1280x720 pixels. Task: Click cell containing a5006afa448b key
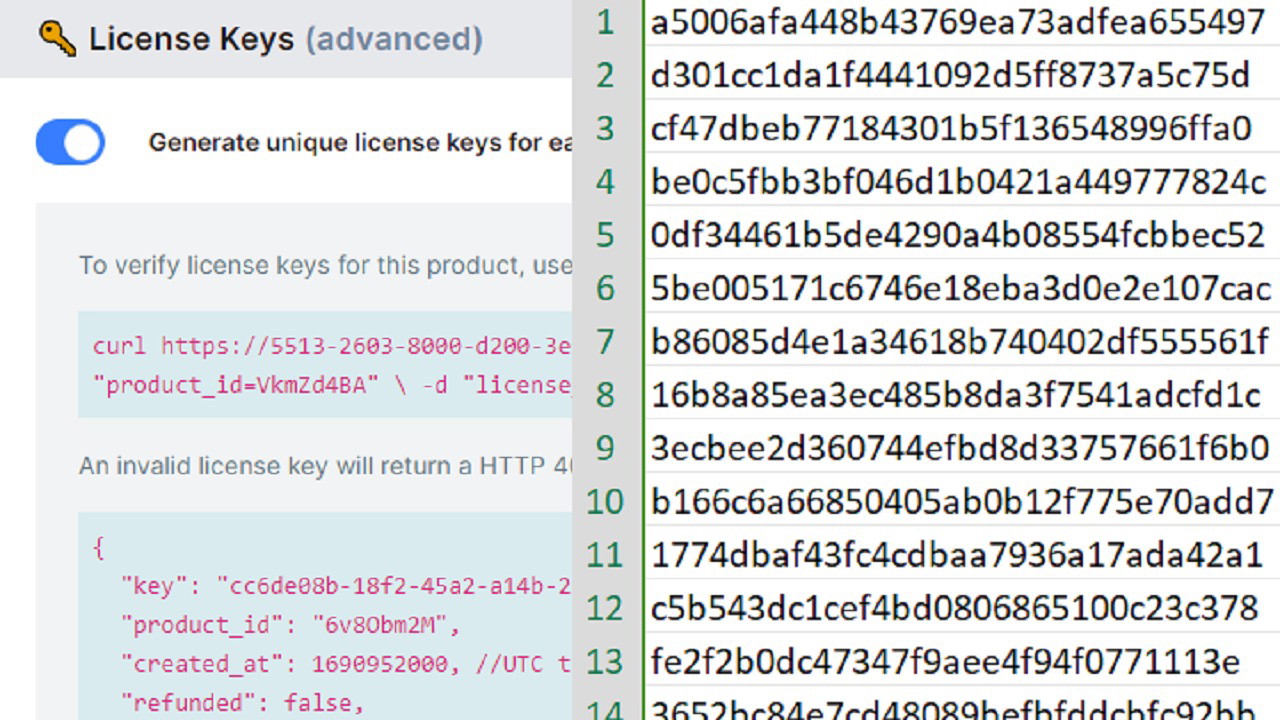point(958,21)
